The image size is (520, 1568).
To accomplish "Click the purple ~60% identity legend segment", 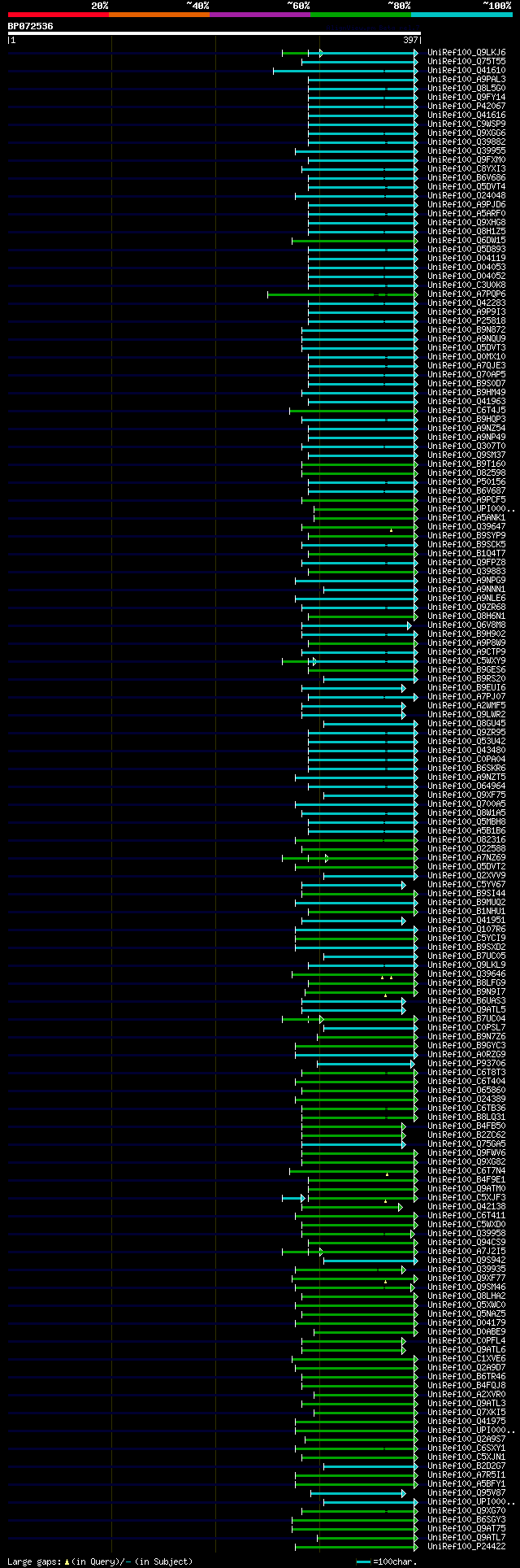I will pos(260,15).
